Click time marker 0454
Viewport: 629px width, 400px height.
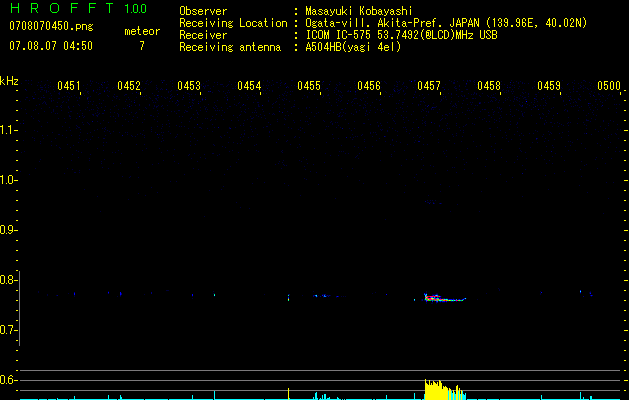249,86
